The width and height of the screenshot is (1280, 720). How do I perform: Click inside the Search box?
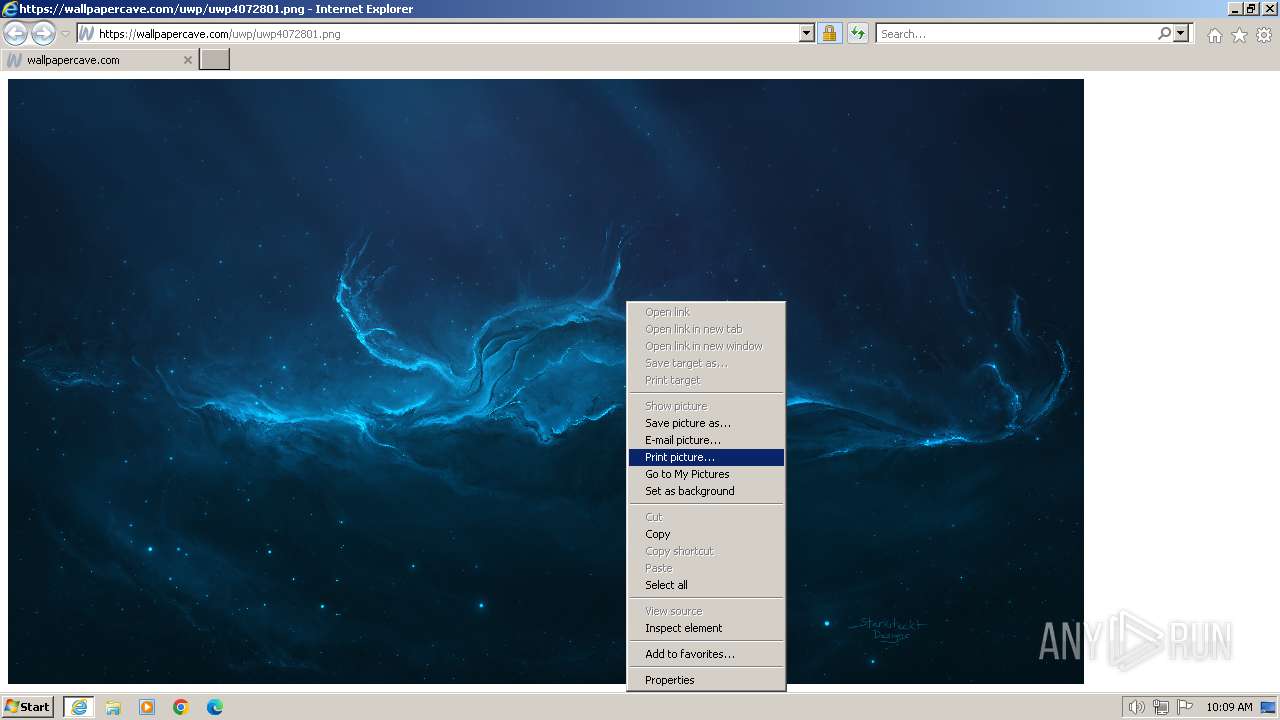[1015, 34]
